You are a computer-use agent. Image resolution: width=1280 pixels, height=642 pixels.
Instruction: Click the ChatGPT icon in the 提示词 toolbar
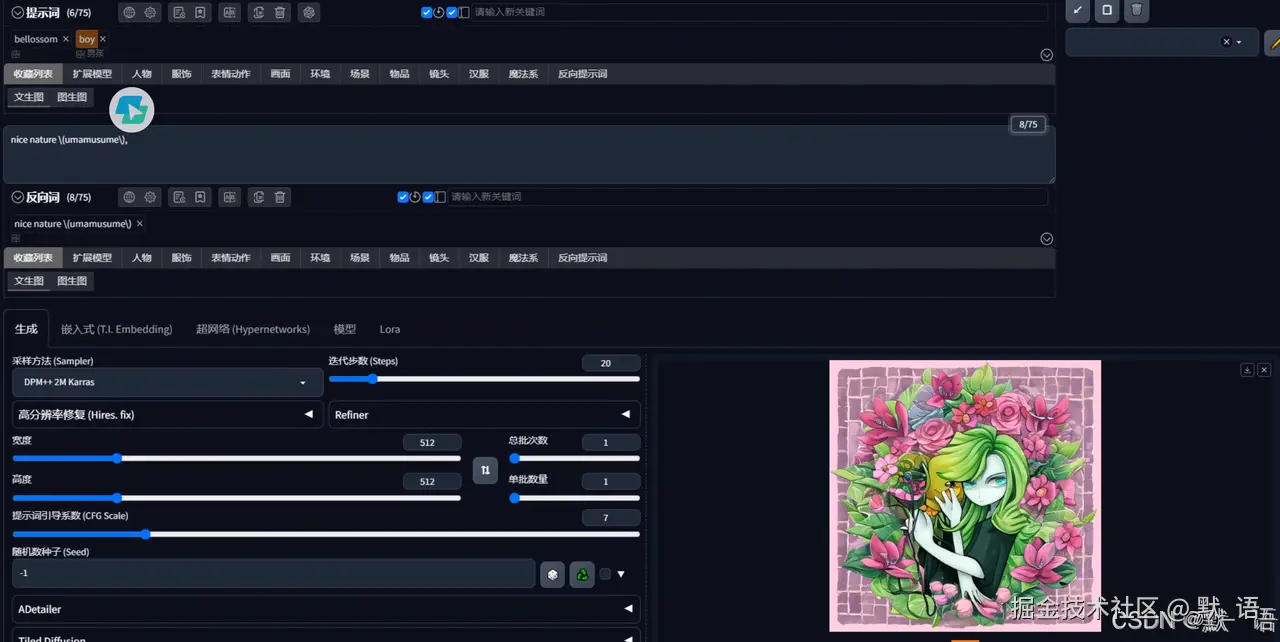click(x=309, y=13)
